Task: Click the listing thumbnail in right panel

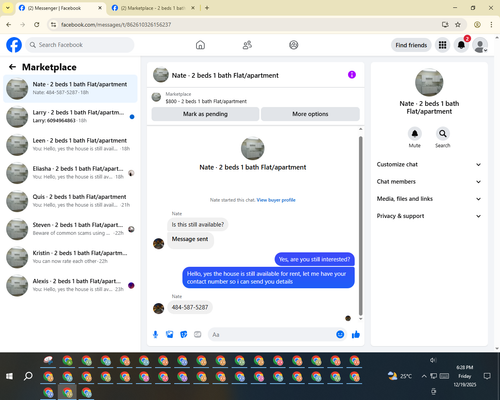Action: coord(429,83)
